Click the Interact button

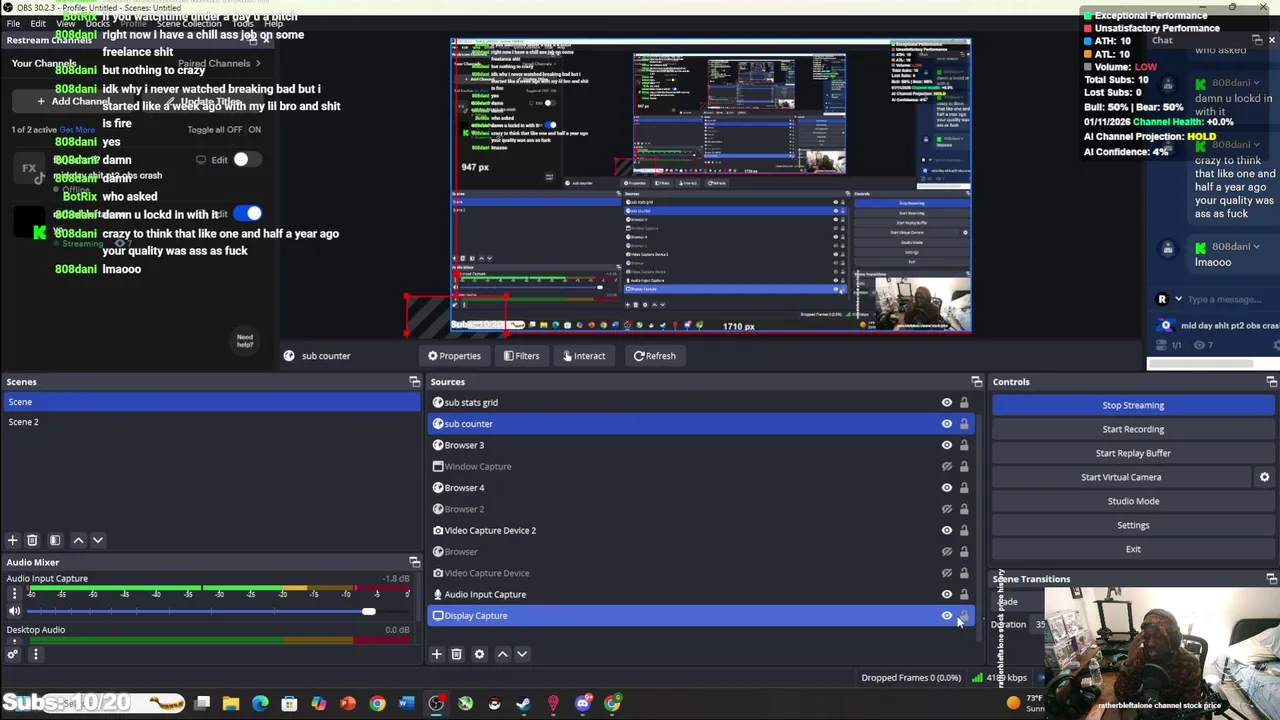pos(584,356)
